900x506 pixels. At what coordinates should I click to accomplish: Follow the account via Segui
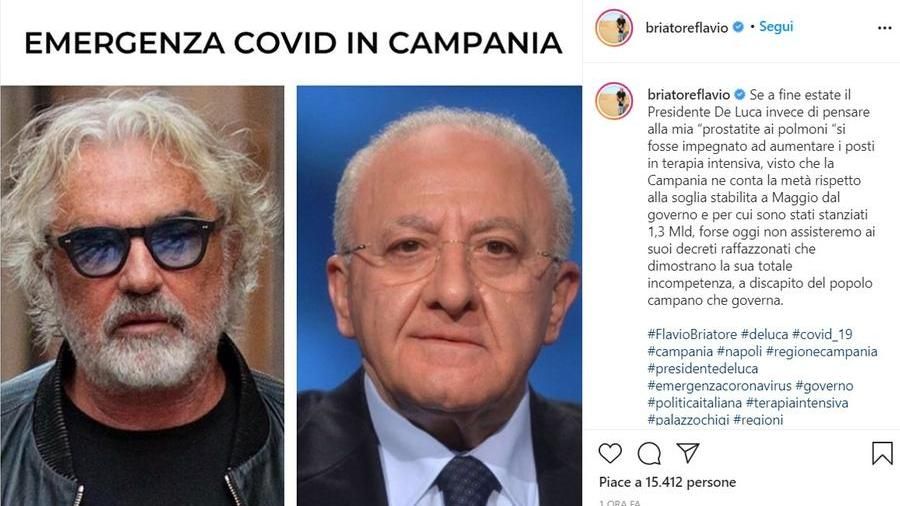click(x=776, y=26)
